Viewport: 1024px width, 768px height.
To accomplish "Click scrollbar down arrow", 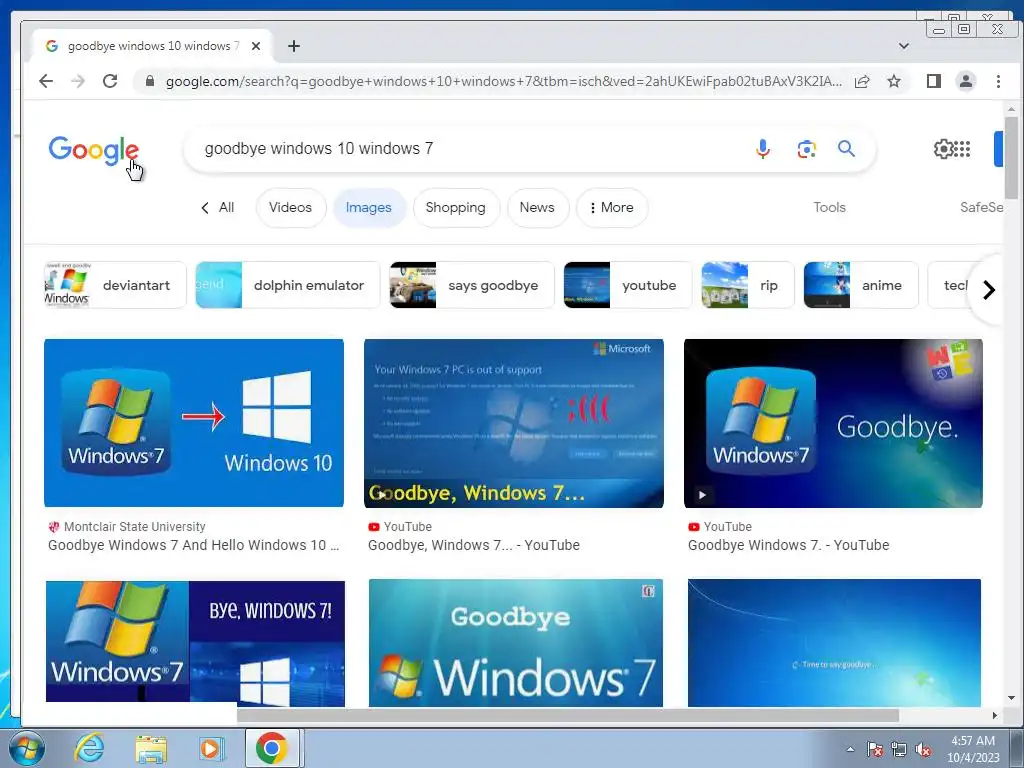I will pyautogui.click(x=1011, y=699).
